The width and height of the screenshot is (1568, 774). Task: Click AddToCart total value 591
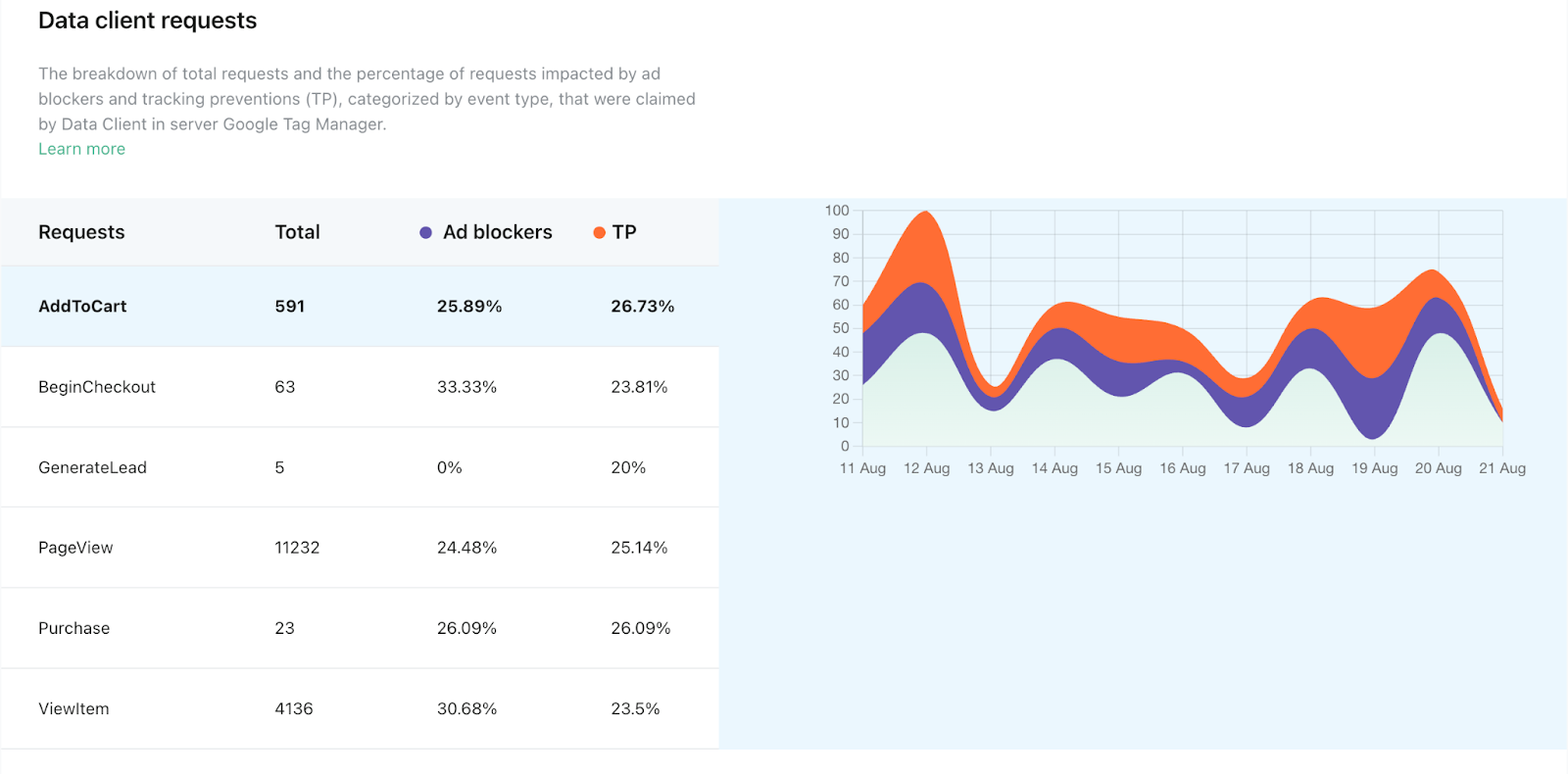[289, 307]
